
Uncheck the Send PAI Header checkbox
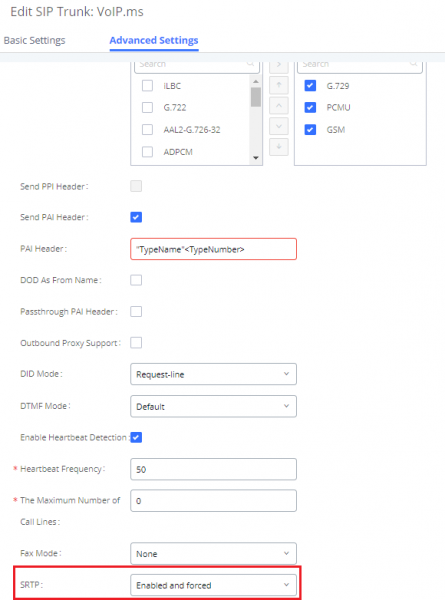[x=136, y=217]
